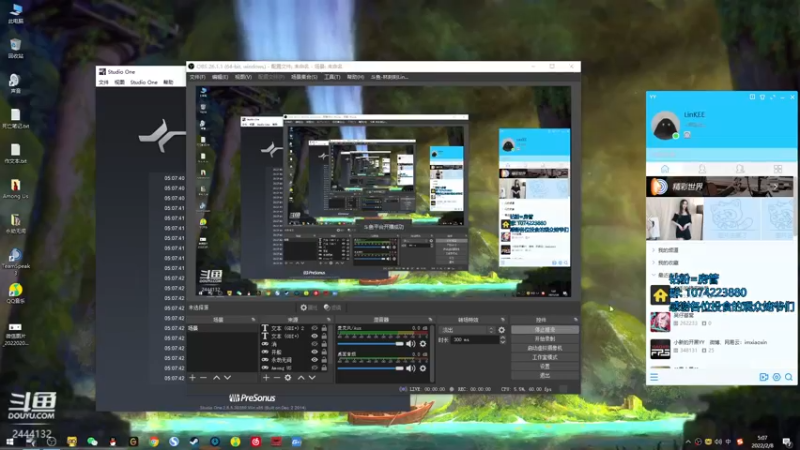Open 编辑(E) menu in OBS
Image resolution: width=800 pixels, height=450 pixels.
point(220,77)
